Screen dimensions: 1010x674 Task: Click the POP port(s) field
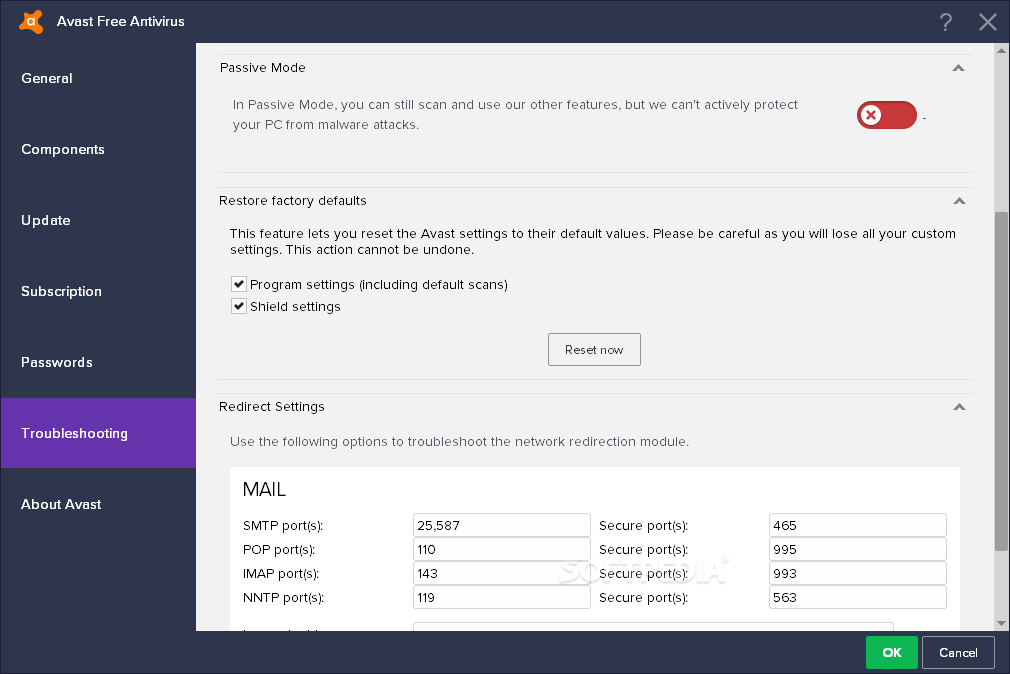[x=501, y=549]
